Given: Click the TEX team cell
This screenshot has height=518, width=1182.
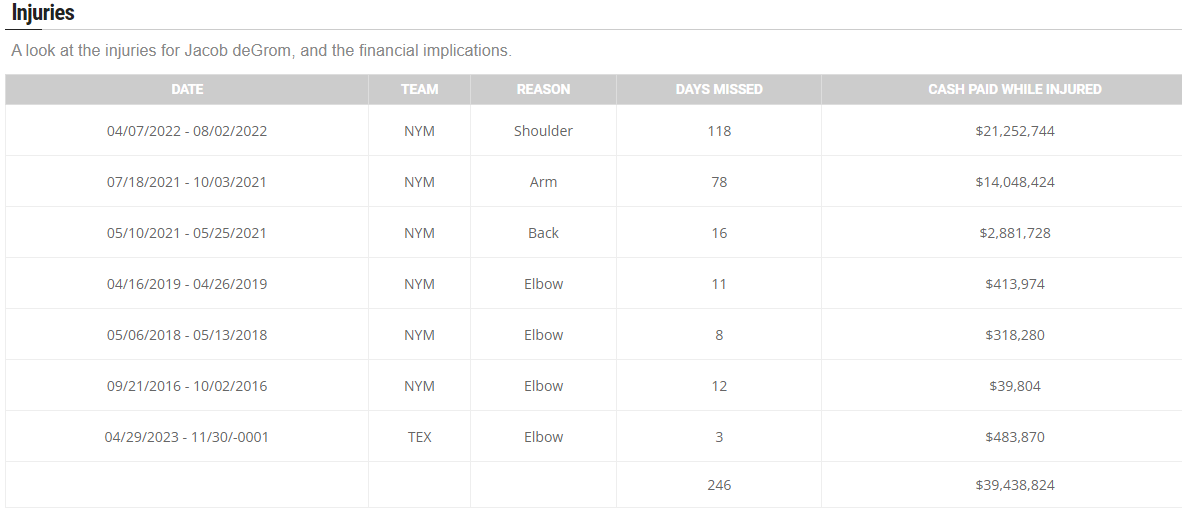Looking at the screenshot, I should (x=419, y=437).
